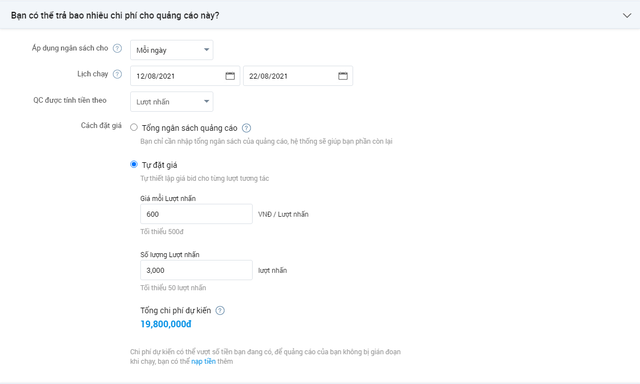Select the Tự đặt giá radio option
Screen dimensions: 640x384
click(x=134, y=164)
